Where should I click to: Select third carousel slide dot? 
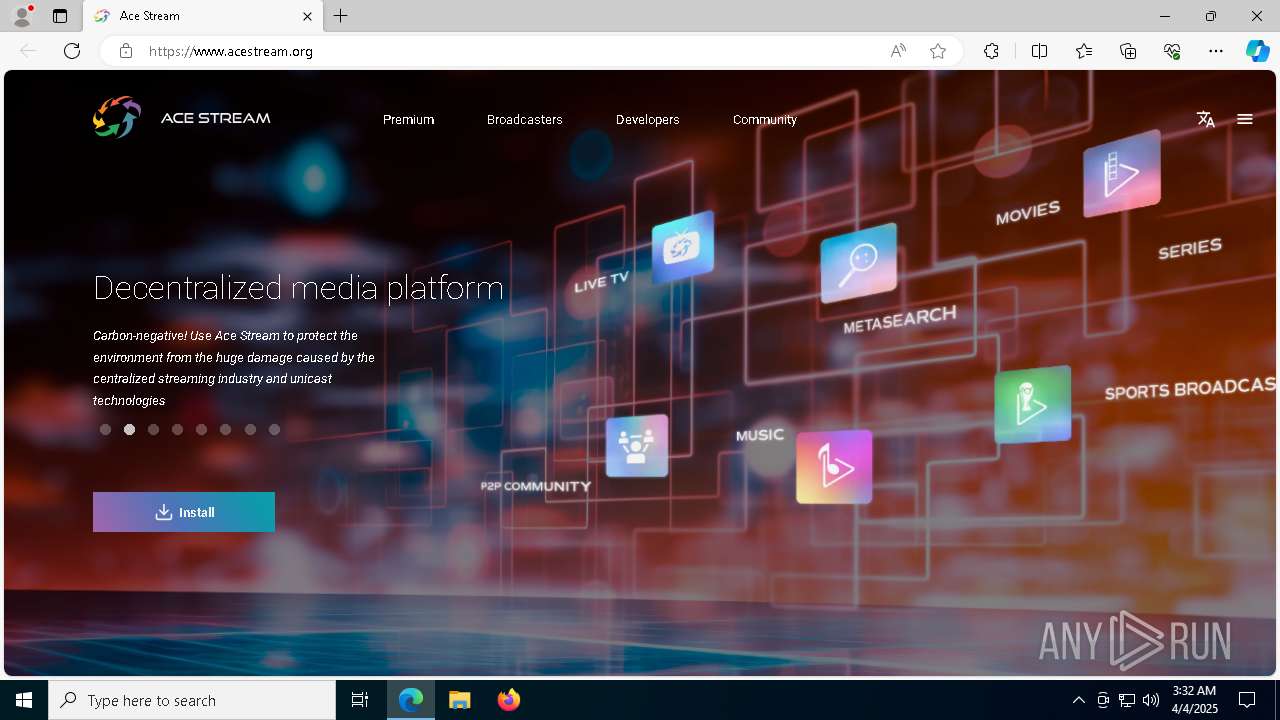pyautogui.click(x=153, y=430)
